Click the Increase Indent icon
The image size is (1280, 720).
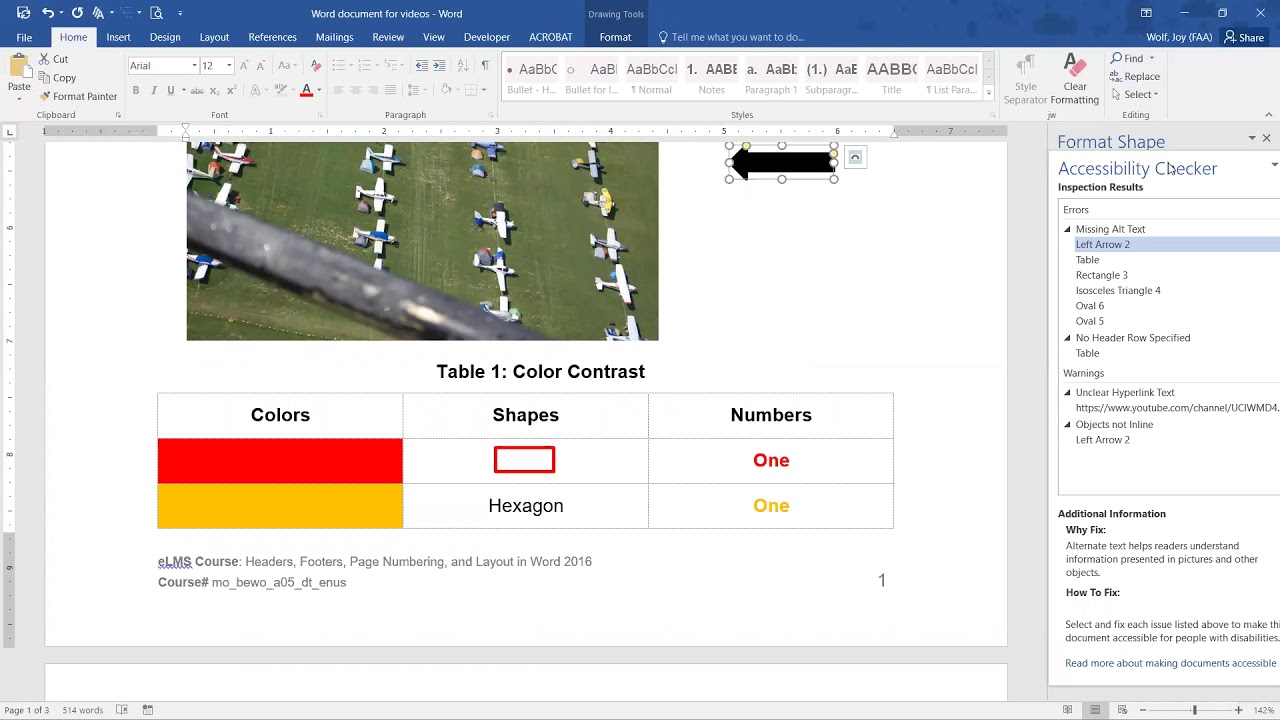pos(441,66)
